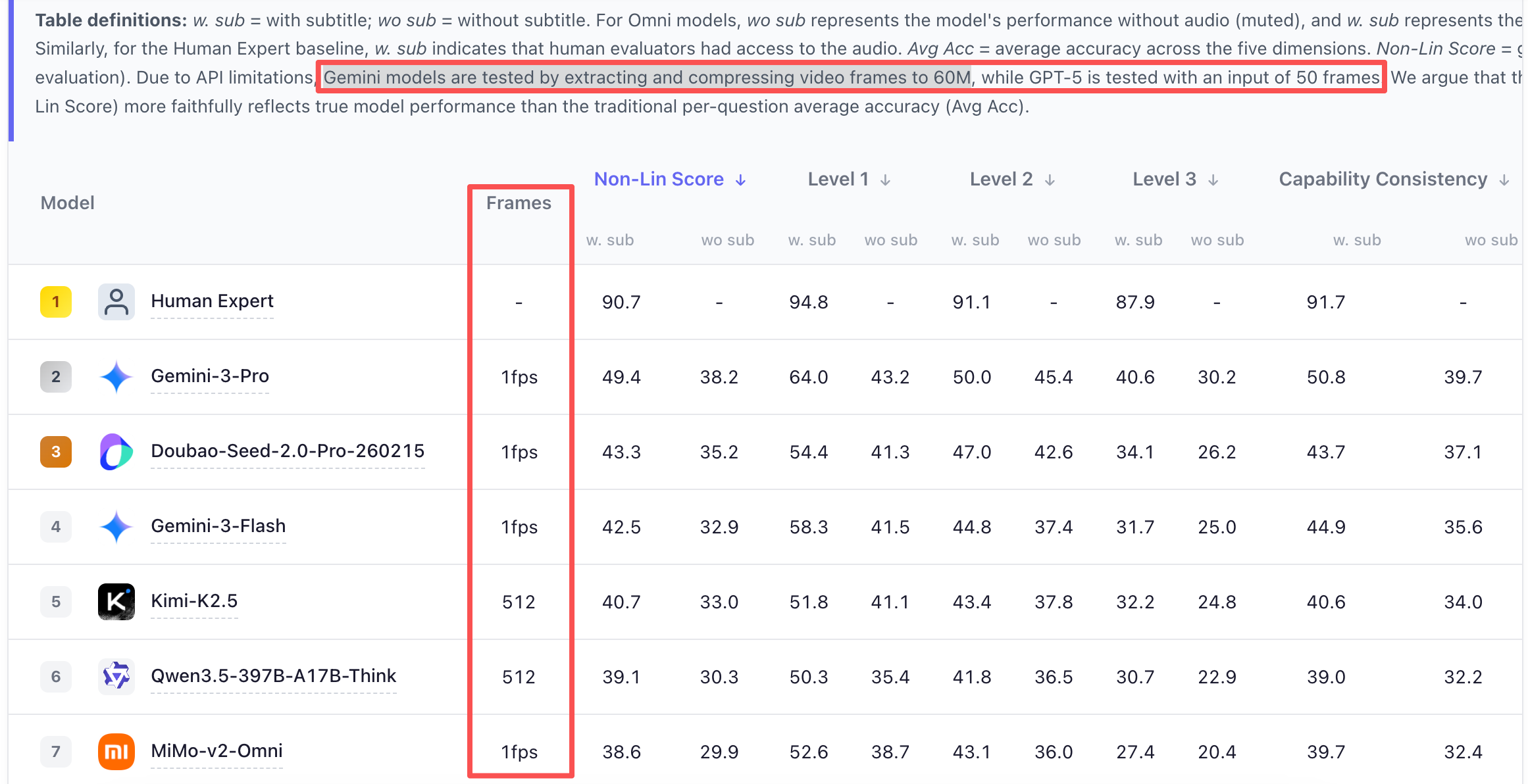1528x784 pixels.
Task: Sort by Level 2 using its arrow
Action: (1050, 180)
